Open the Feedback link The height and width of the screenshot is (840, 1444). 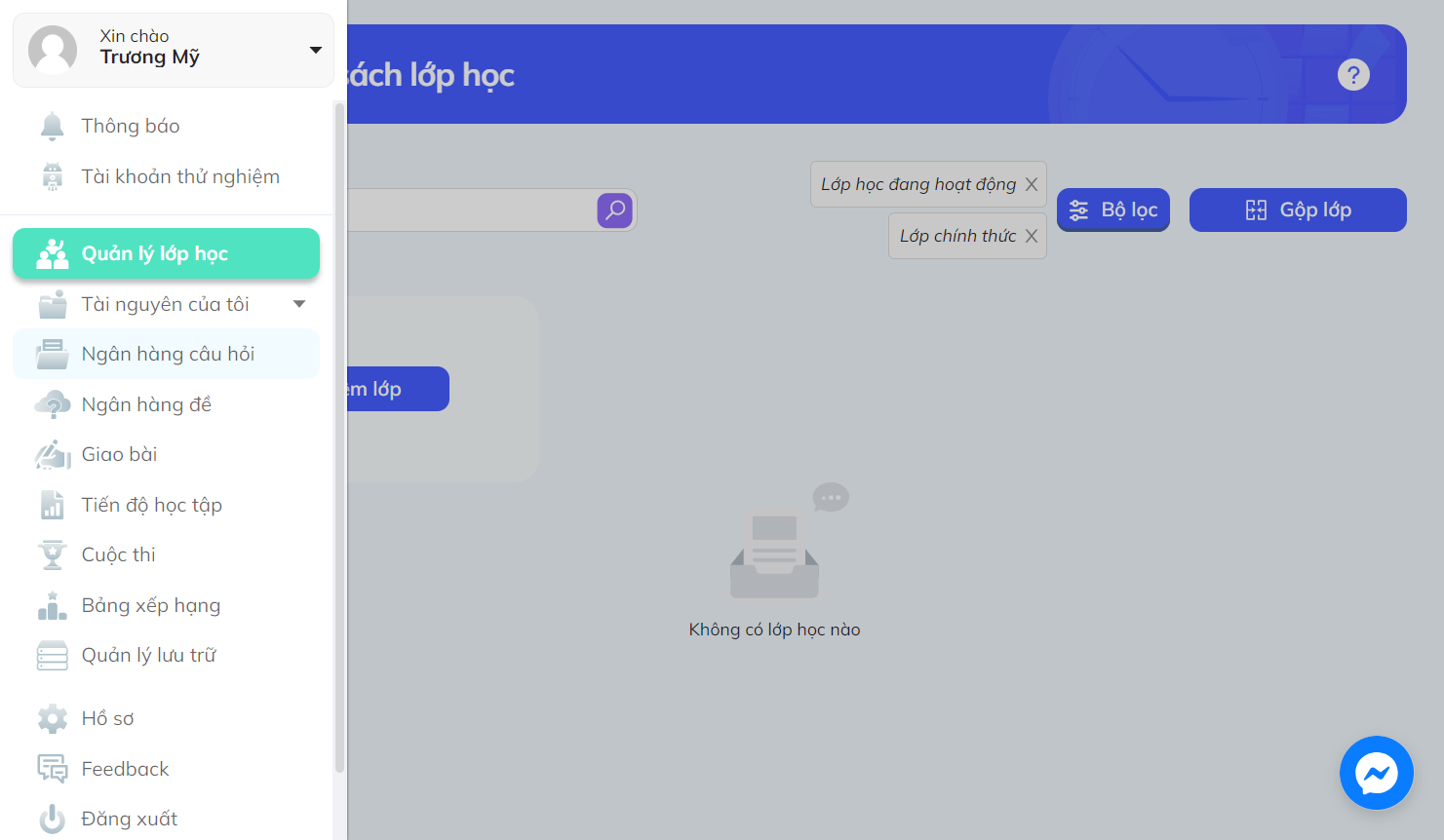pos(167,769)
